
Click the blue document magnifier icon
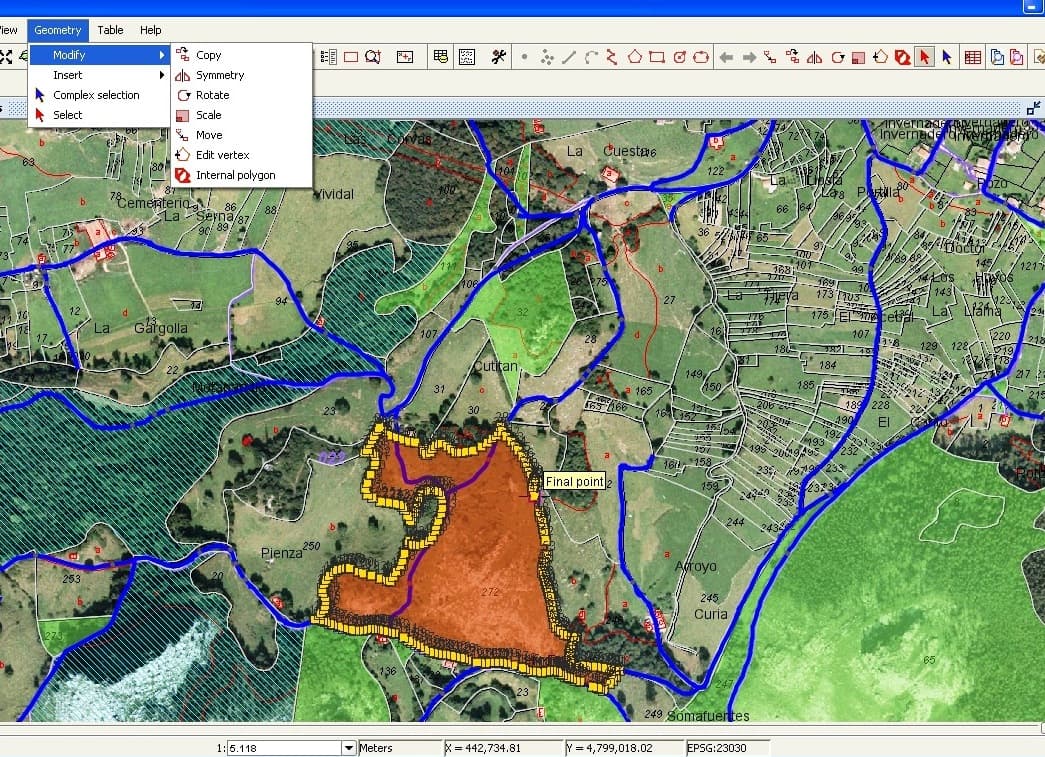tap(997, 57)
